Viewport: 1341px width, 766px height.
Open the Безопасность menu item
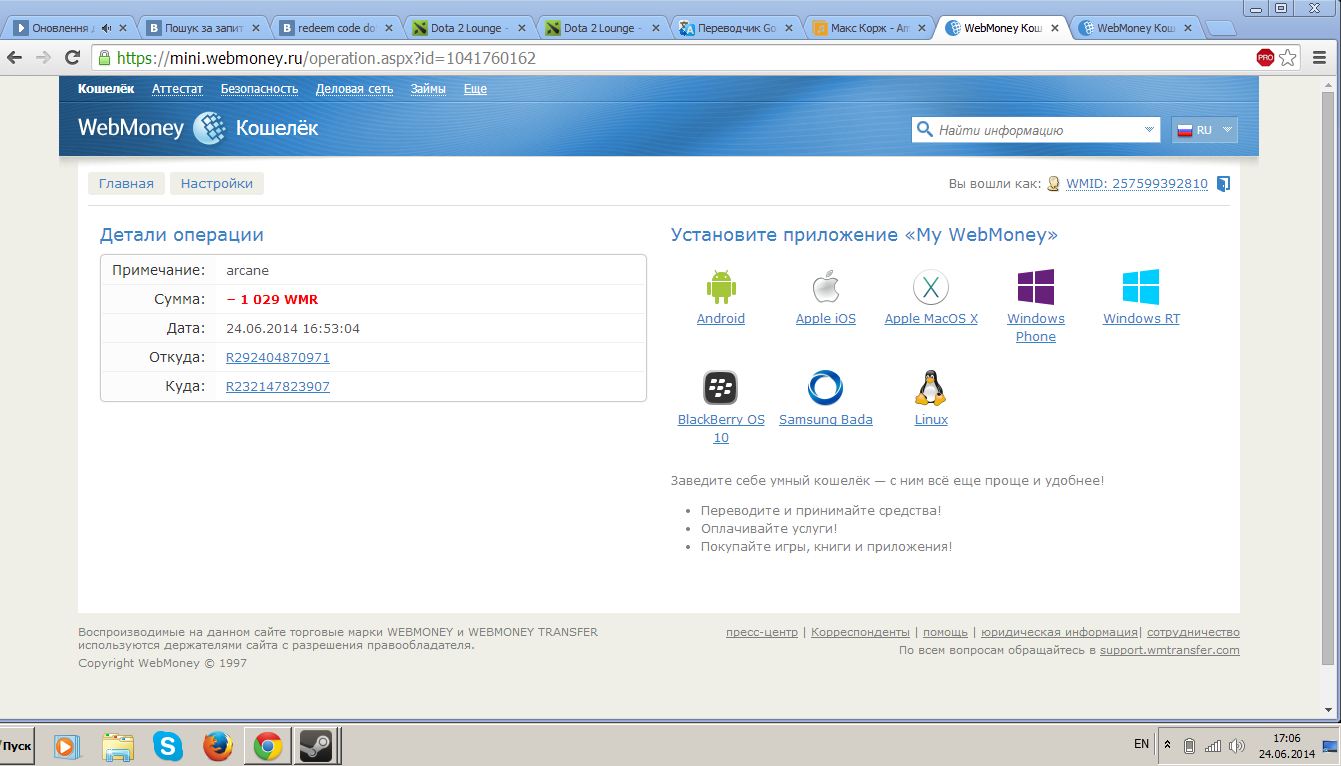point(259,89)
